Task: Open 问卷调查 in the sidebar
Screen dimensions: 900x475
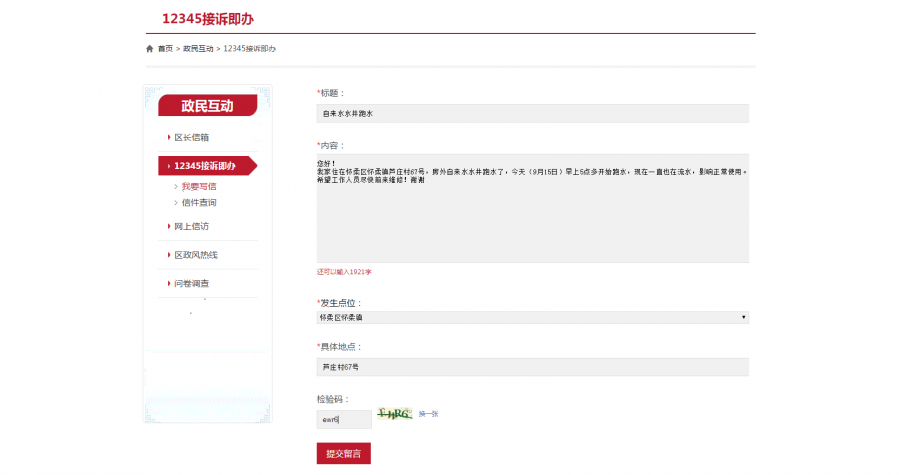Action: pyautogui.click(x=191, y=284)
